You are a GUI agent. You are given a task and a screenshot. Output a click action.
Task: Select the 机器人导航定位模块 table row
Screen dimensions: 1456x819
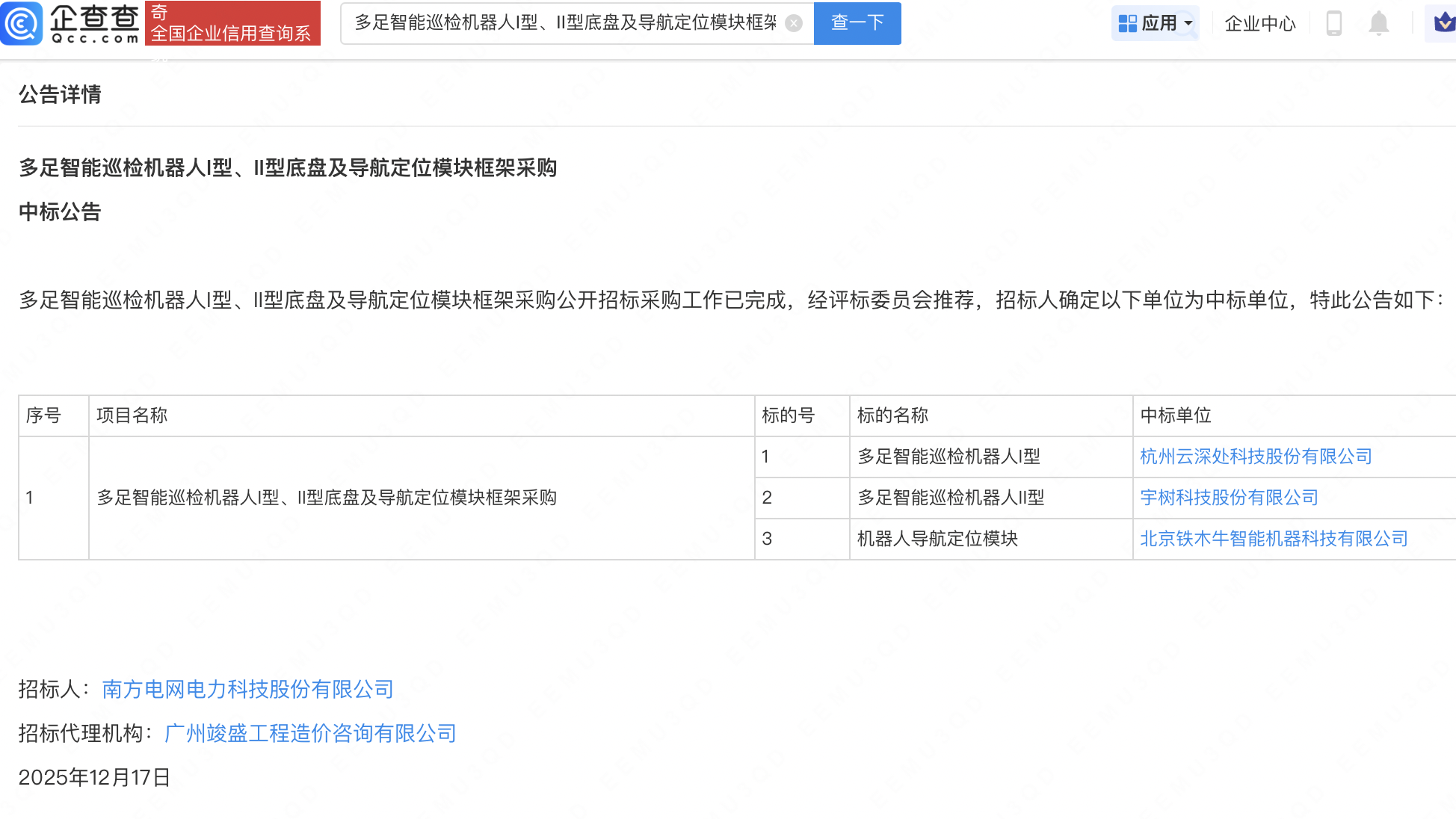click(x=937, y=539)
